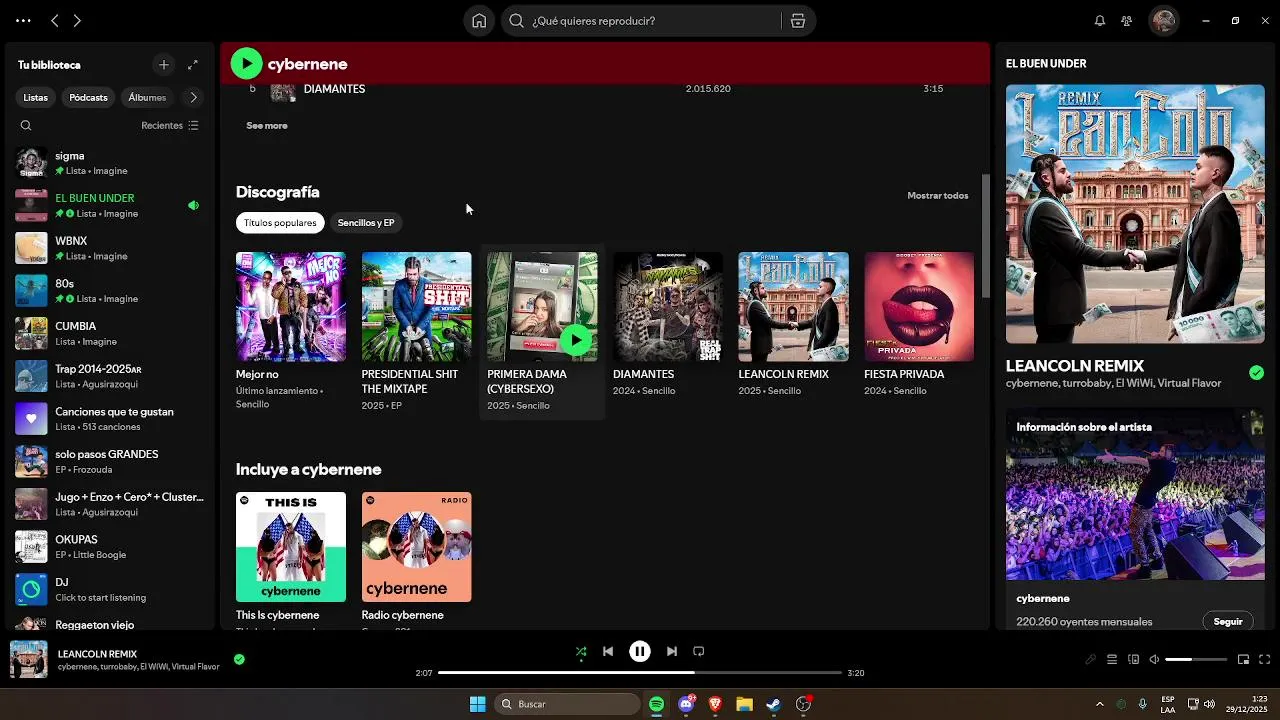Open Discord from taskbar
The width and height of the screenshot is (1280, 720).
click(686, 704)
